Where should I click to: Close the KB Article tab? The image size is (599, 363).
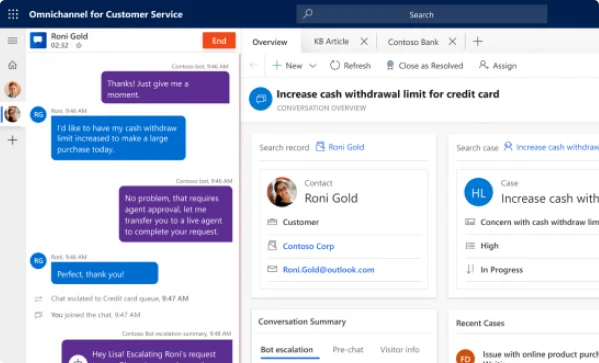364,41
